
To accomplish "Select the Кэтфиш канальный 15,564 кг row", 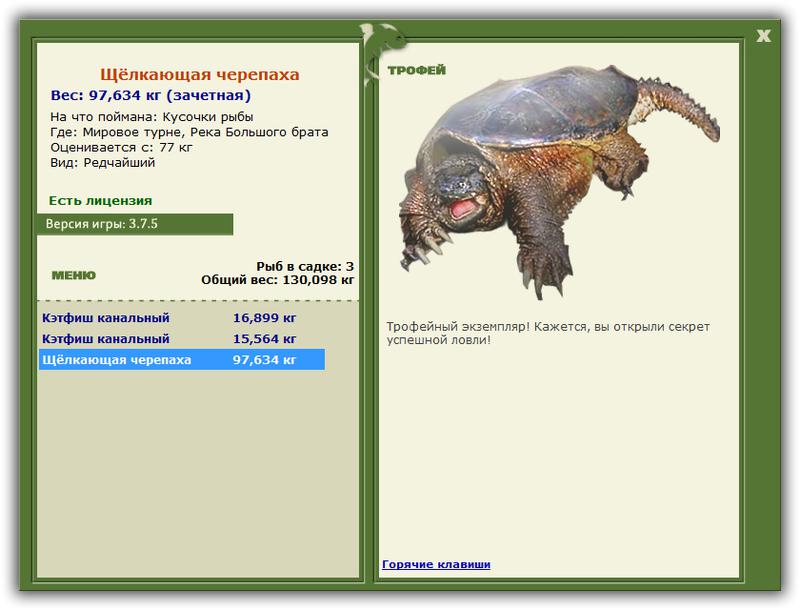I will point(182,339).
